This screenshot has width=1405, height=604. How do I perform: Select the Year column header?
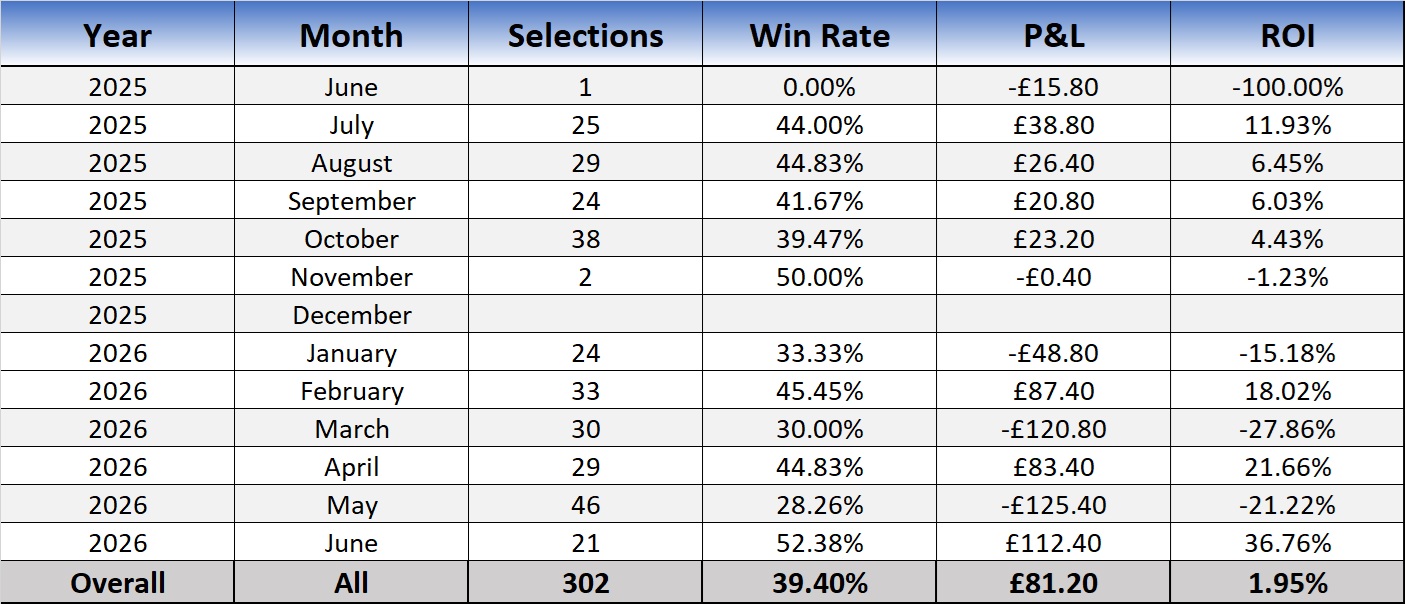117,36
